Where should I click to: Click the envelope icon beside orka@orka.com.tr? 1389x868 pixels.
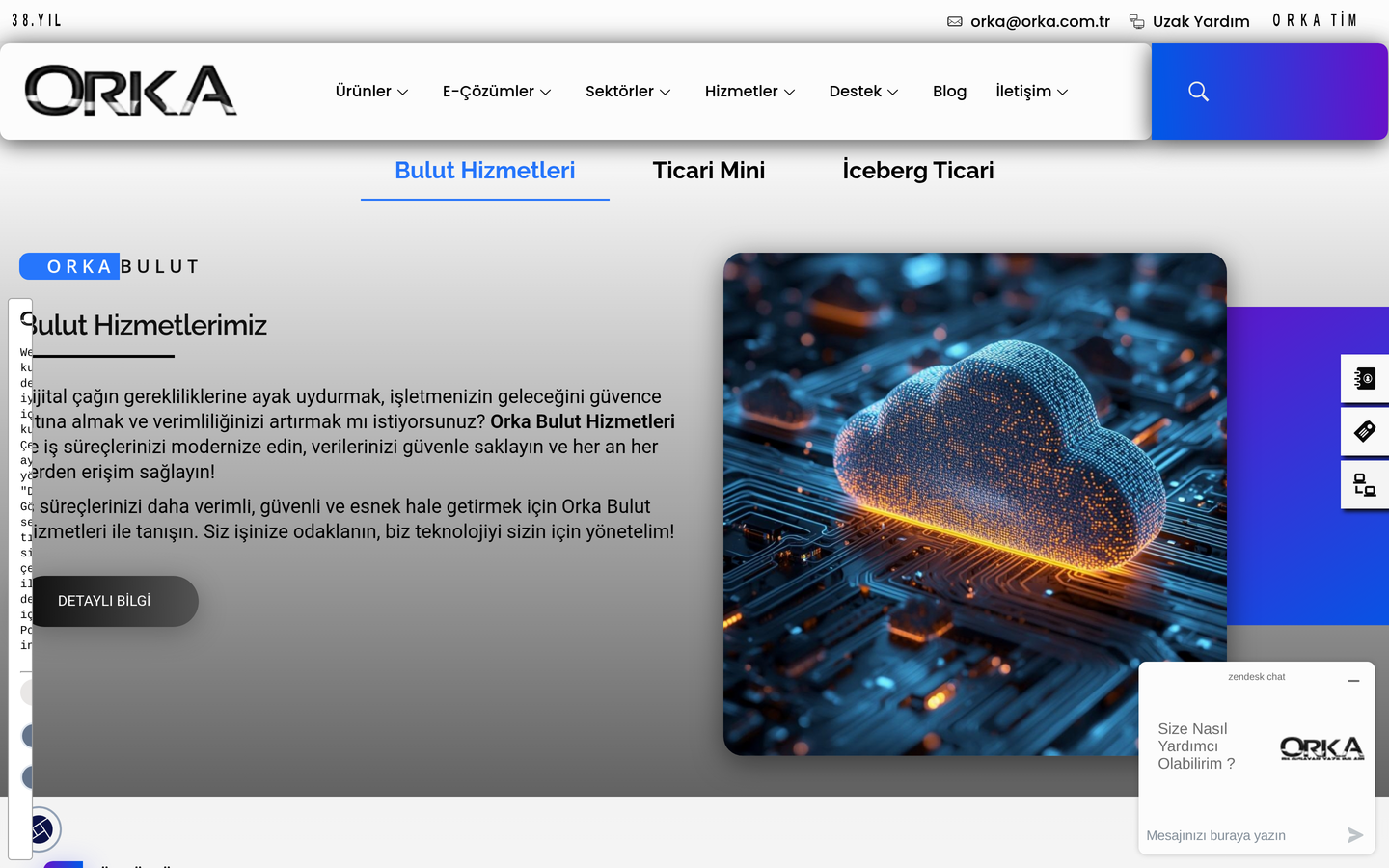pyautogui.click(x=955, y=21)
